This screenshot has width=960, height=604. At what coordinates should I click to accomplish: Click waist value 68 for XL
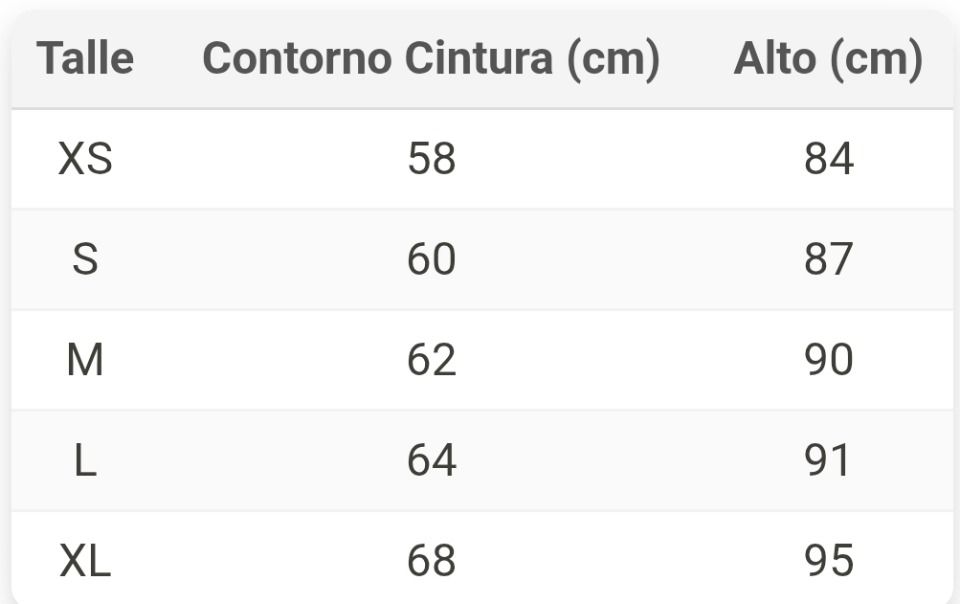tap(431, 561)
